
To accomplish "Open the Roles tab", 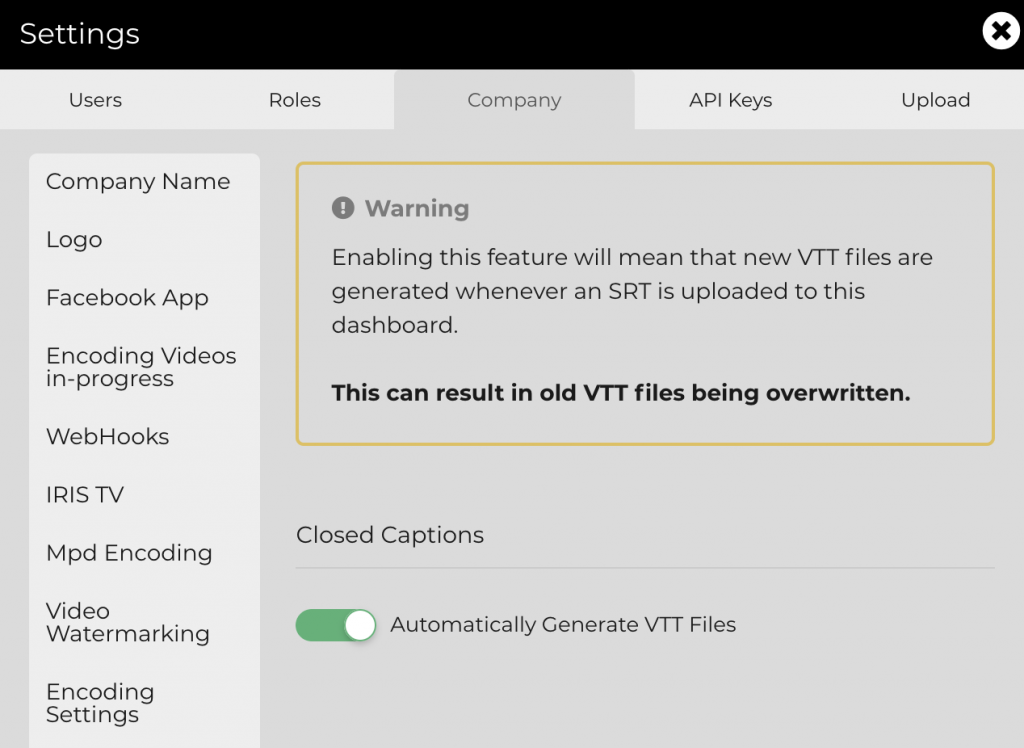I will 295,100.
